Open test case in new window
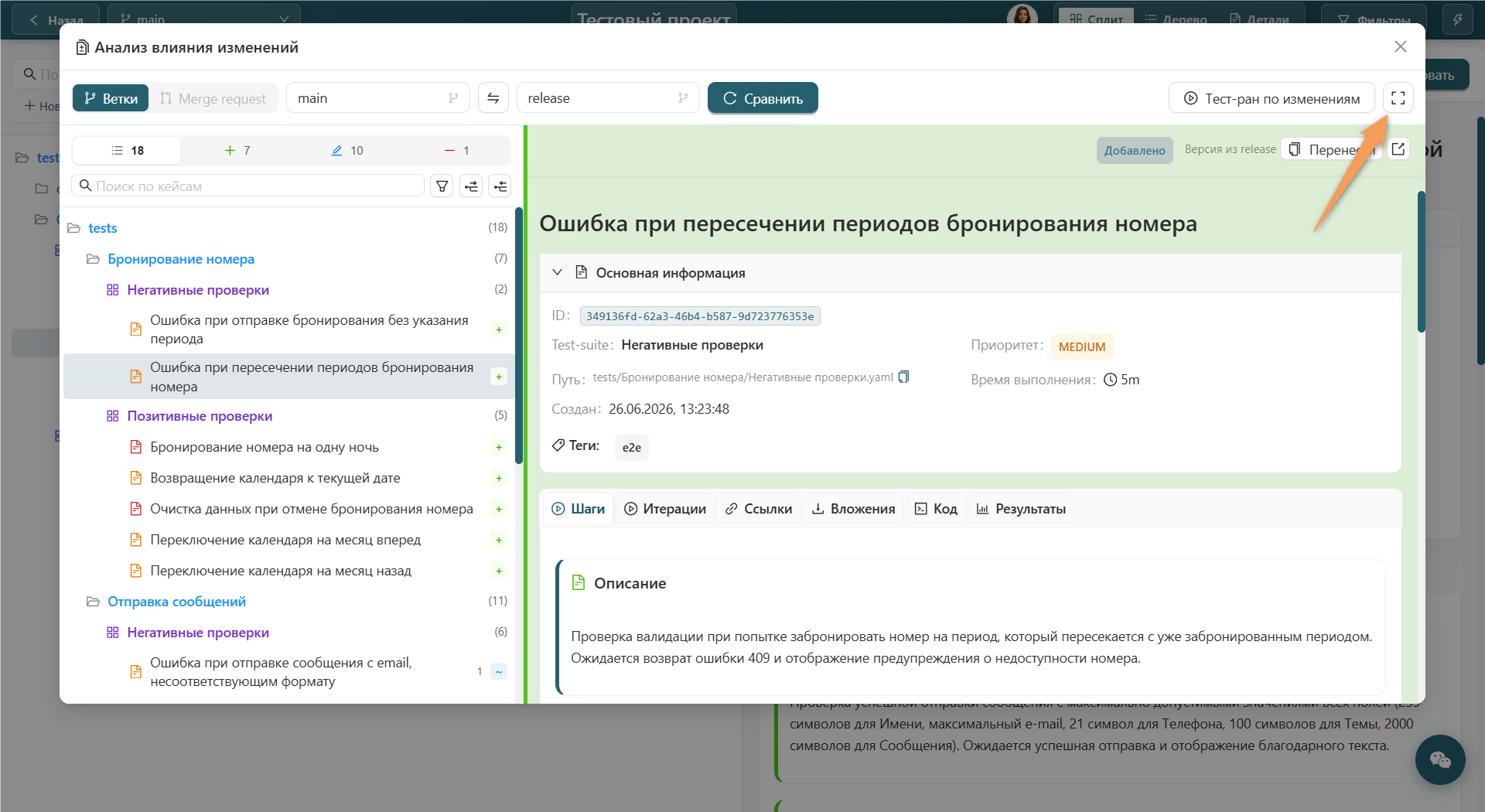 (x=1398, y=149)
